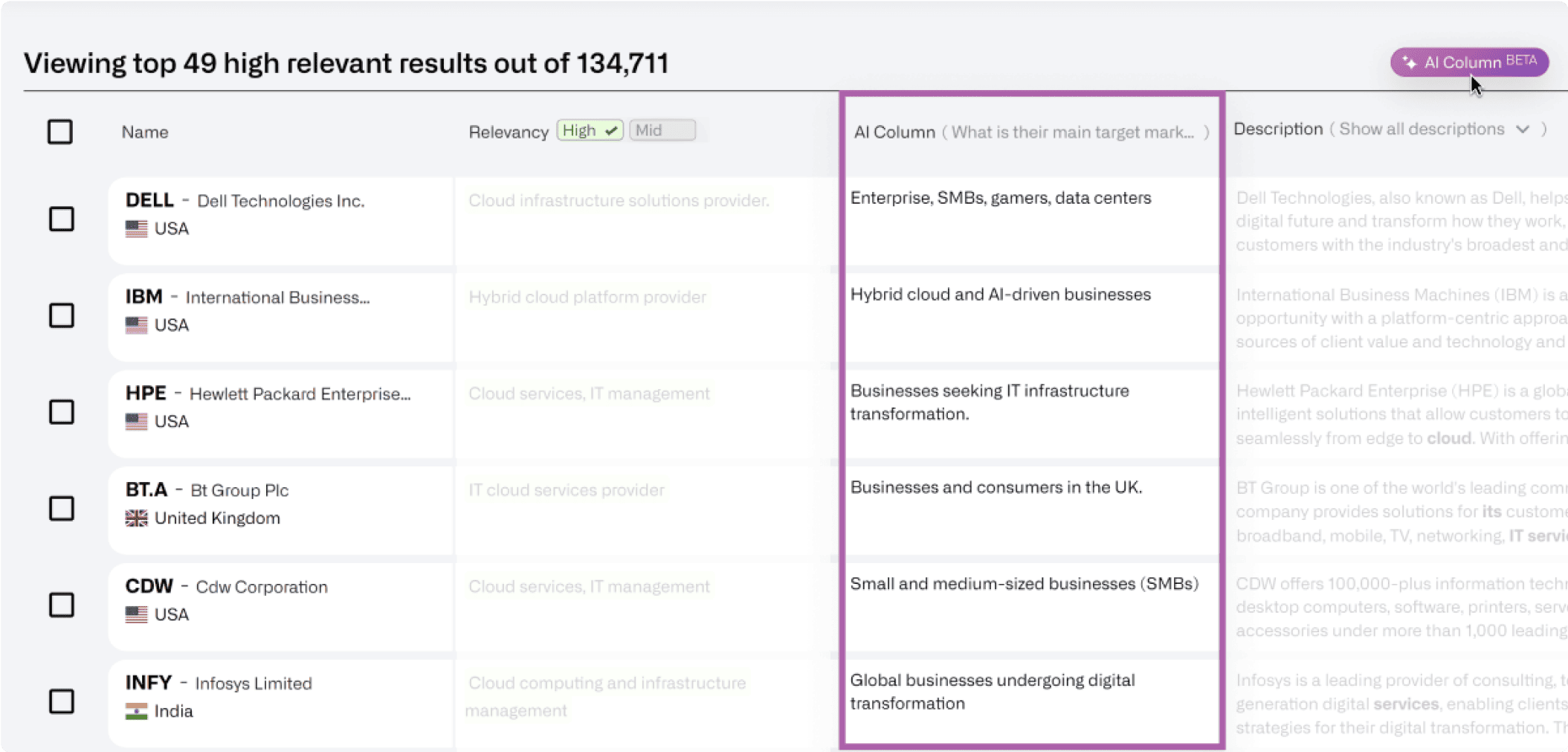
Task: Open the Description column chevron arrow
Action: coord(1523,129)
